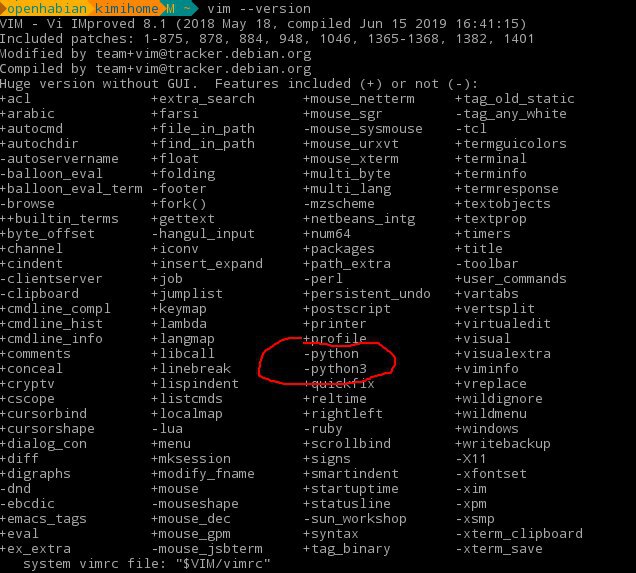Click the -ruby feature entry

(323, 429)
